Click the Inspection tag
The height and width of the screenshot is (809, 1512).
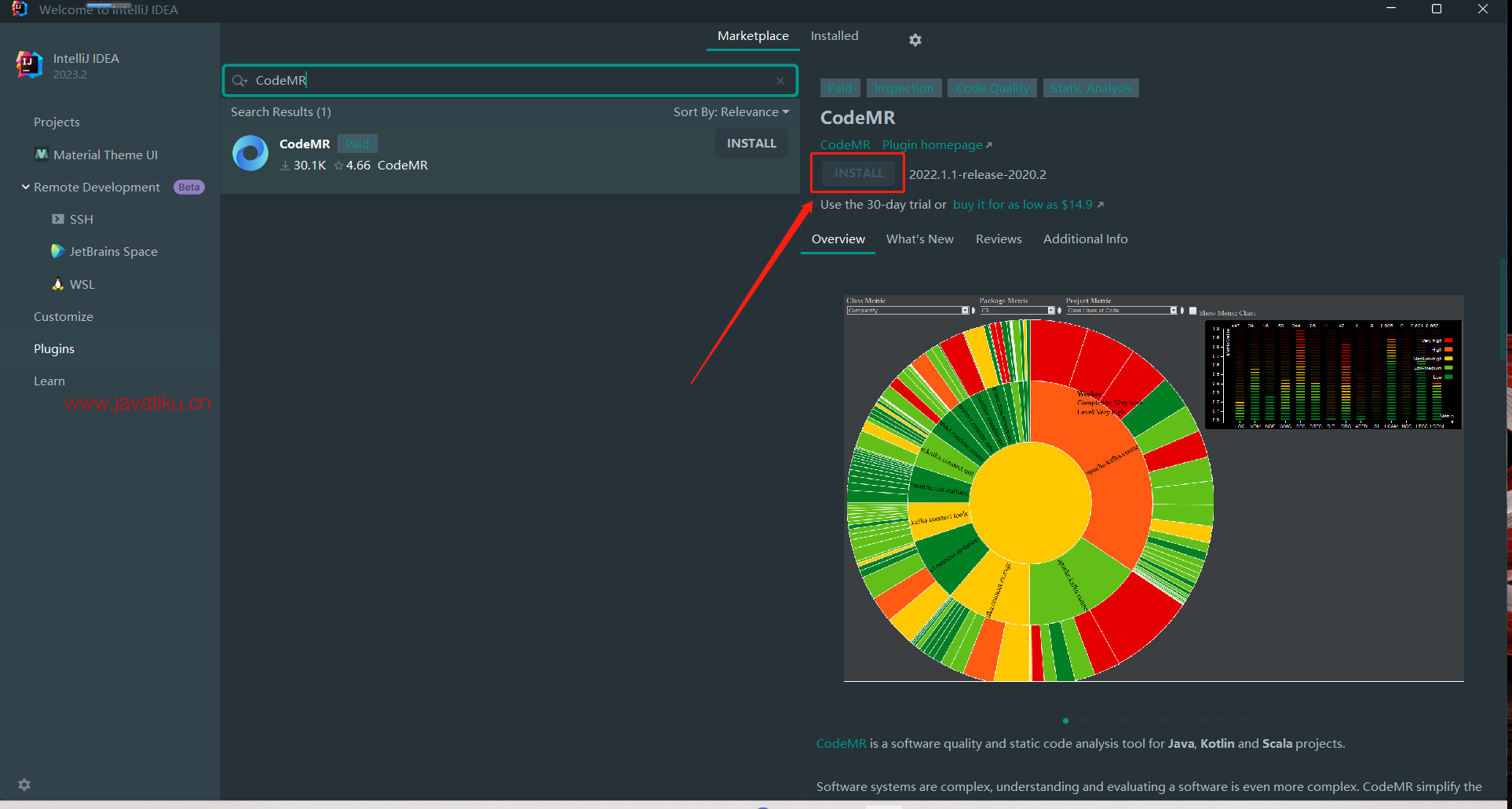(904, 88)
